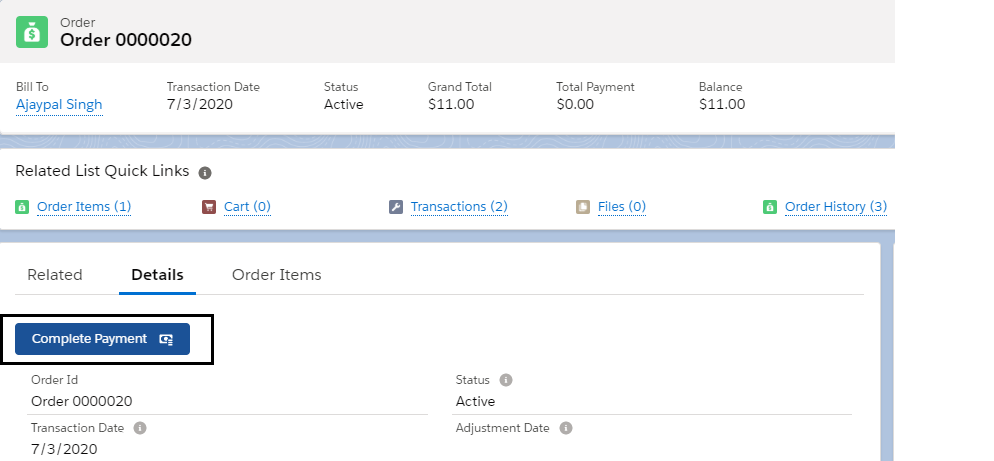Click info icon next to Status field

click(x=506, y=380)
